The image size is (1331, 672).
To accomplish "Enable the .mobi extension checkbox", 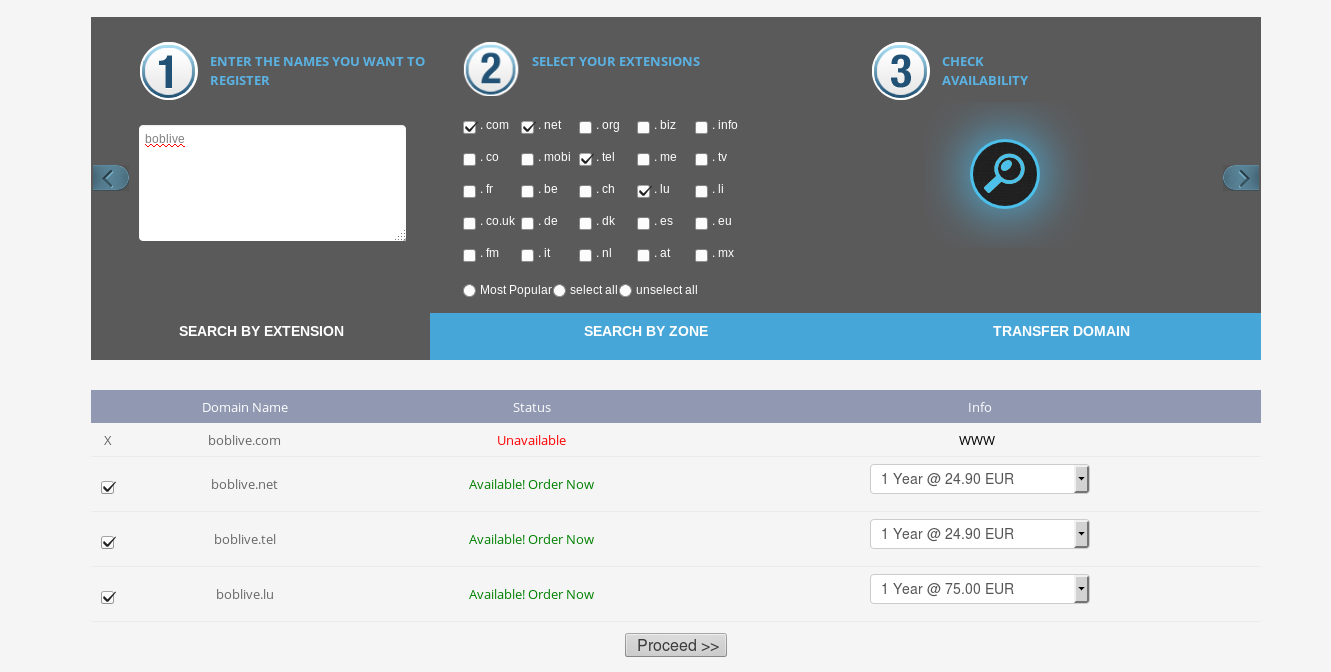I will tap(528, 159).
